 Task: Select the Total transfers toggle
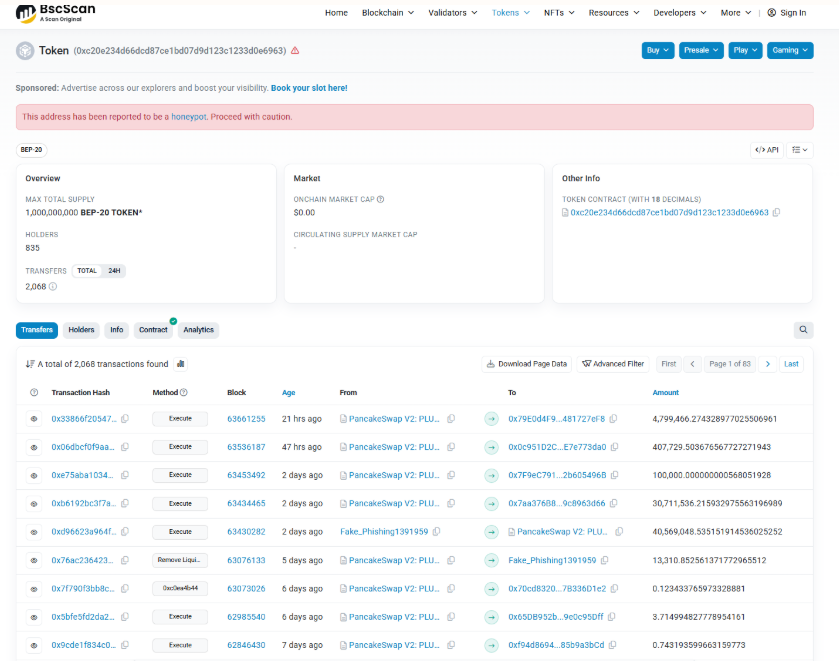pyautogui.click(x=87, y=271)
